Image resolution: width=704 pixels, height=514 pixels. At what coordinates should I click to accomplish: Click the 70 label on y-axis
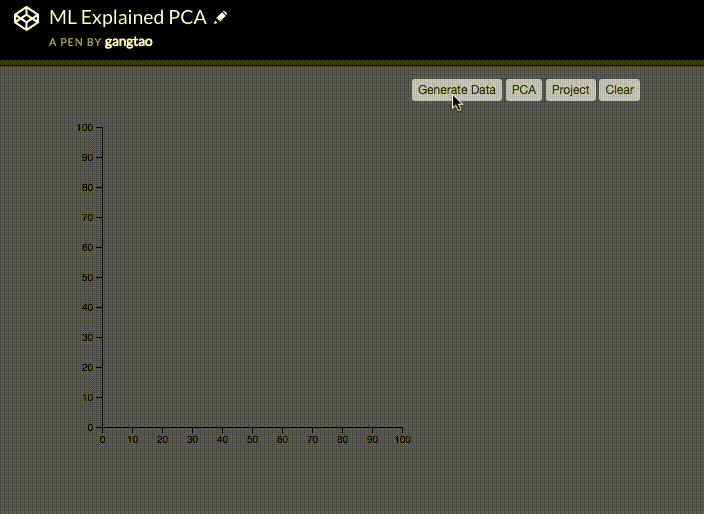(88, 217)
